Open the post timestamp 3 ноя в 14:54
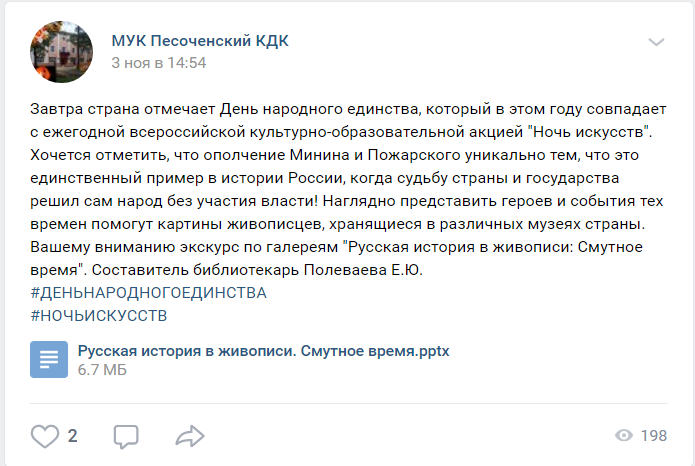695x466 pixels. click(x=159, y=63)
